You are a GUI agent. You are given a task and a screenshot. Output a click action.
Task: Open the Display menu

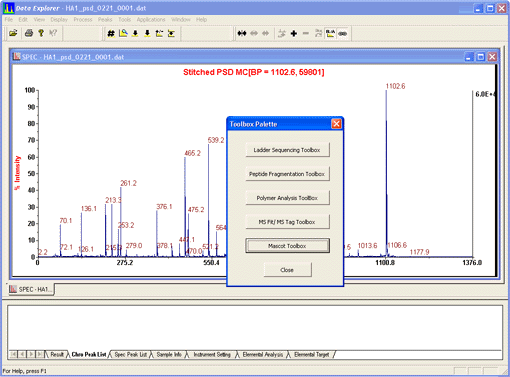59,20
